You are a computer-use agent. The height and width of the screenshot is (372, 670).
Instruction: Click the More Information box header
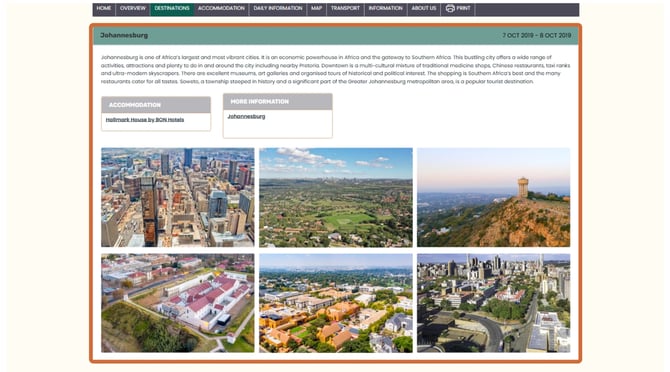tap(278, 102)
